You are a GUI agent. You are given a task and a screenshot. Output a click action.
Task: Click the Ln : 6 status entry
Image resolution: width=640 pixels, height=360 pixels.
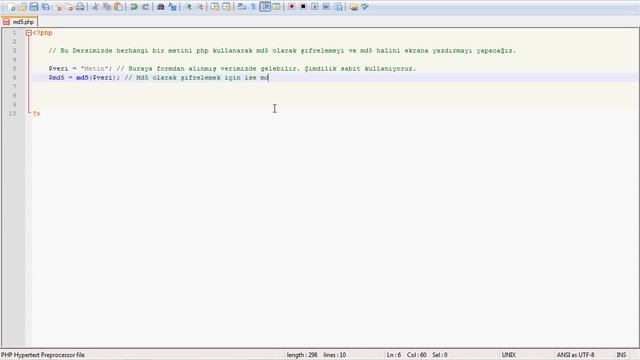pyautogui.click(x=394, y=355)
